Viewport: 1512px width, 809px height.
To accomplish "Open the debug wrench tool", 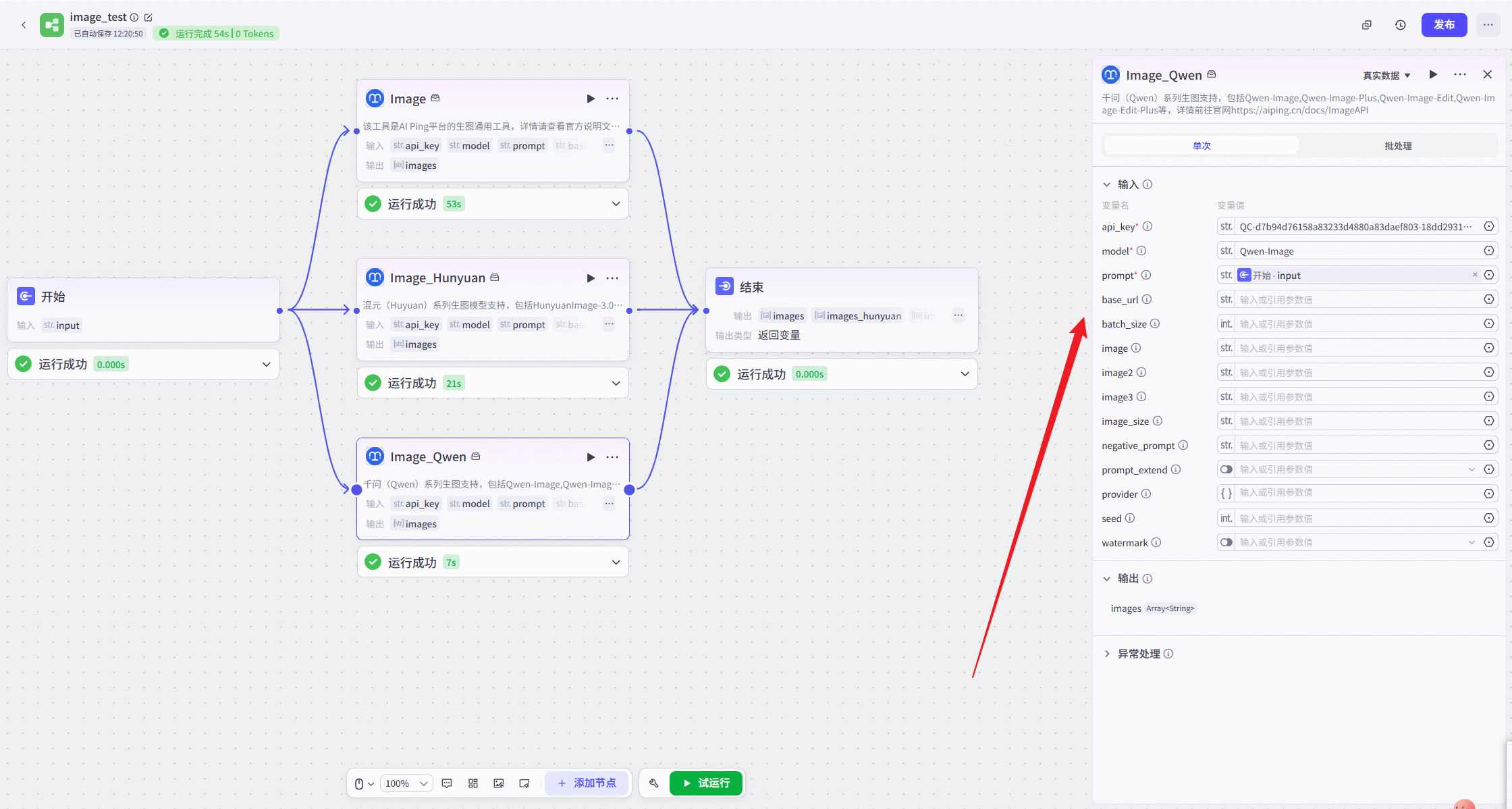I will (x=653, y=783).
